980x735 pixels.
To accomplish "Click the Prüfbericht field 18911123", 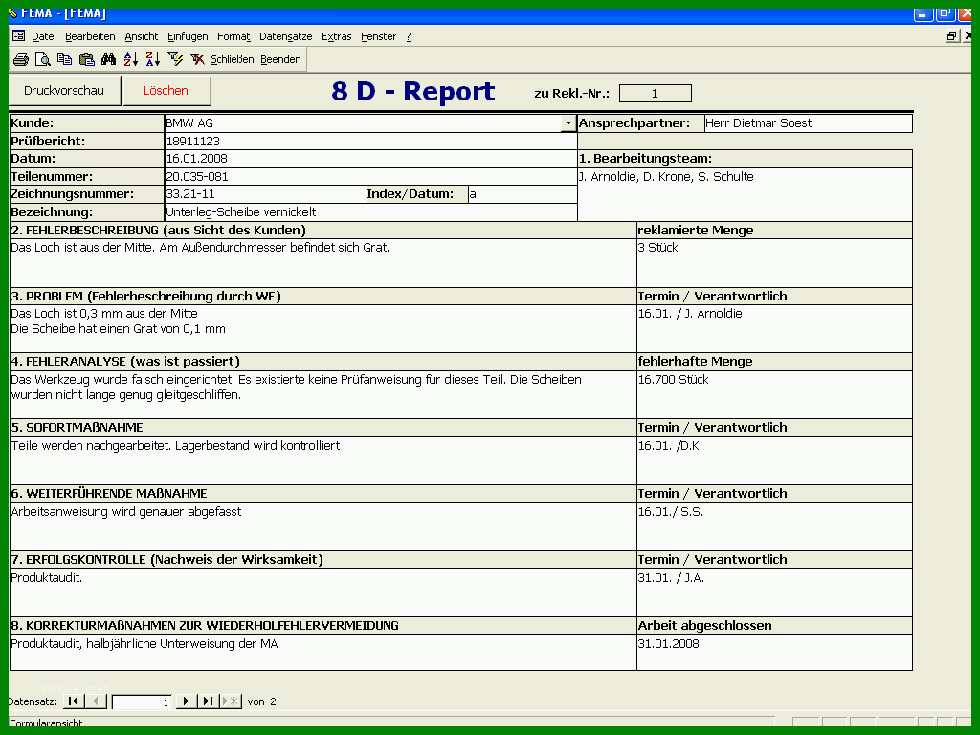I will (370, 141).
